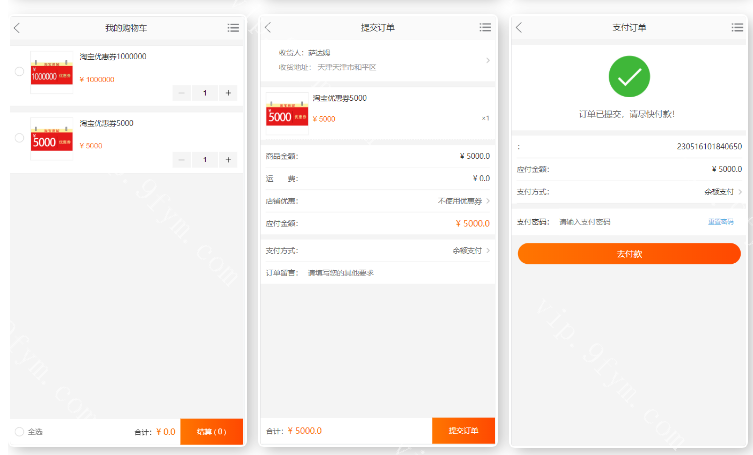753x455 pixels.
Task: Select the 1000000 coupon item radio
Action: 19,71
